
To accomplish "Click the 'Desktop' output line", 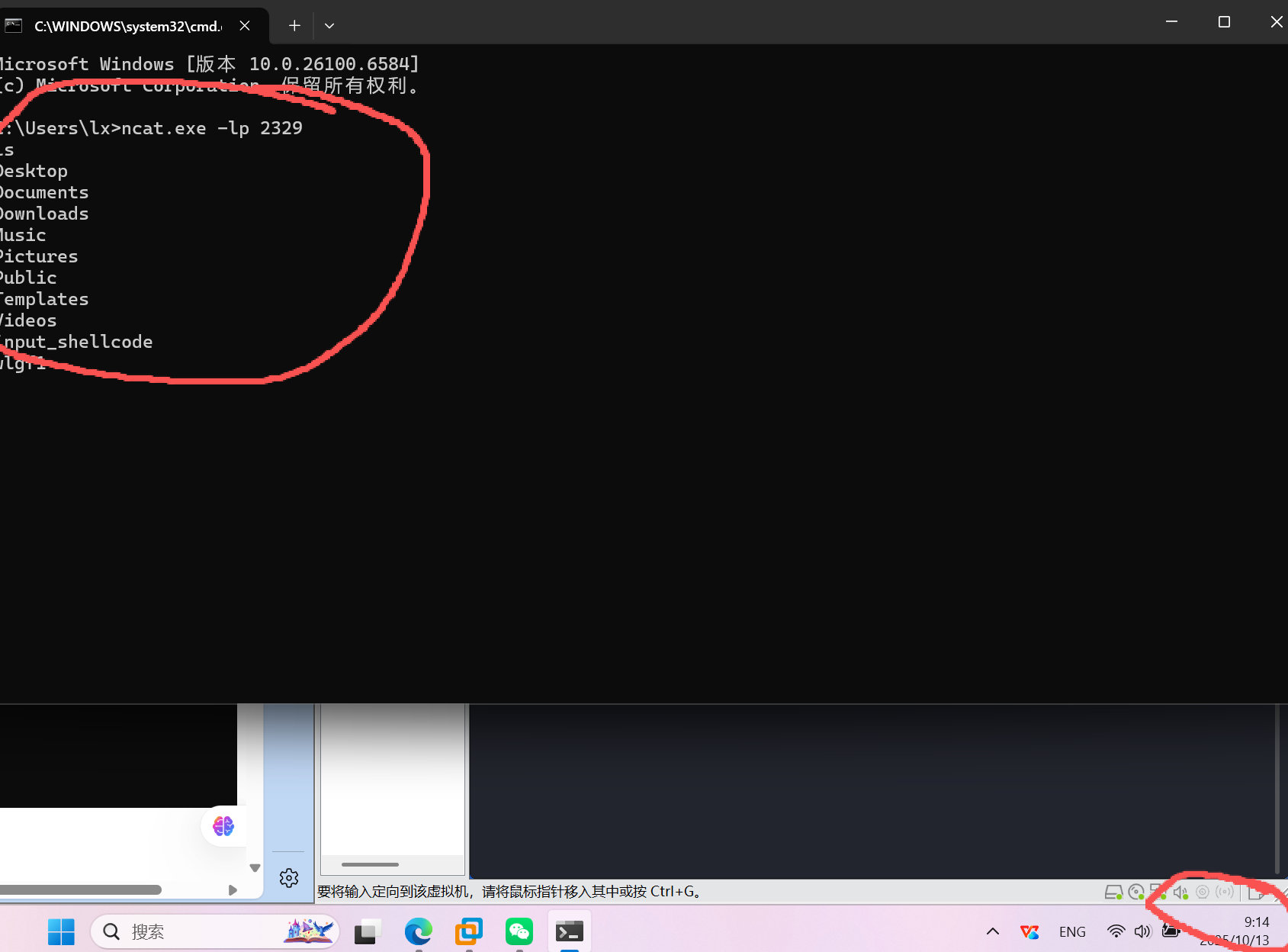I will [x=34, y=171].
